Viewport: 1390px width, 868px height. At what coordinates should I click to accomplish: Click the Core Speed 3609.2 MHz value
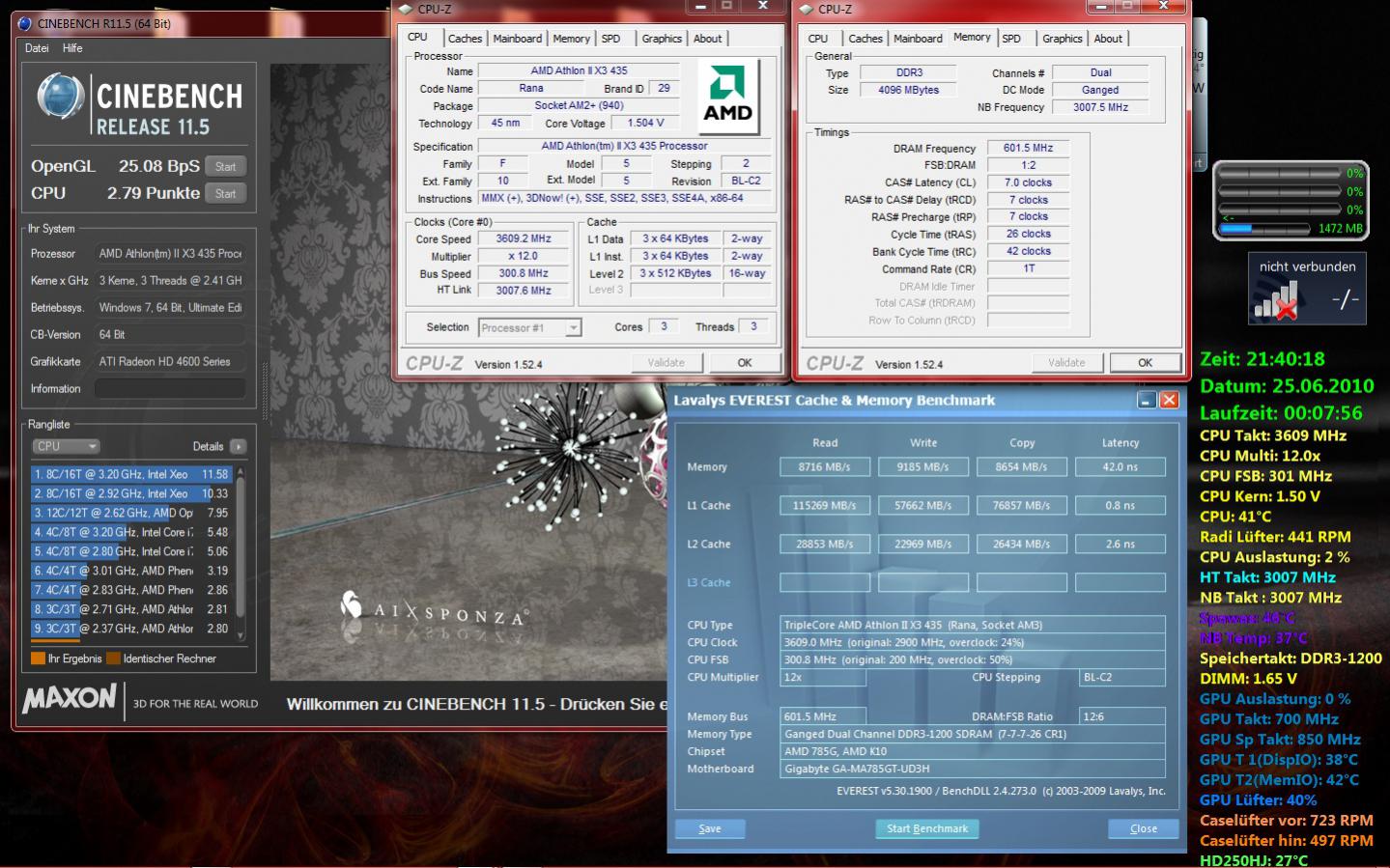click(524, 238)
